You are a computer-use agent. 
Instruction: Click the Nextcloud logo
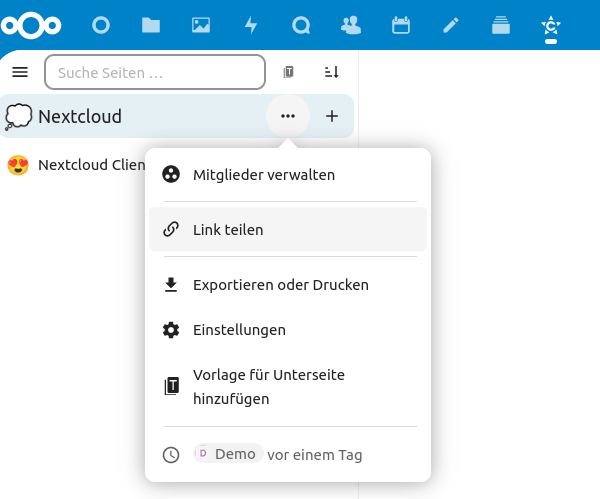coord(31,26)
